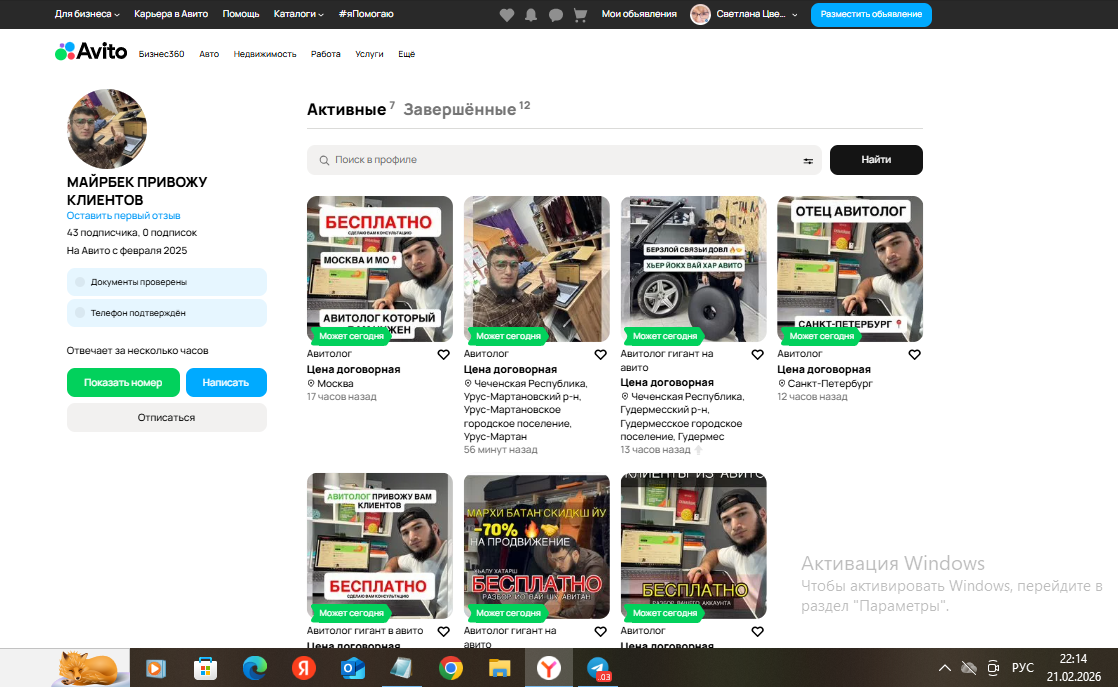Click user avatar next to Светлана
Viewport: 1118px width, 687px height.
(700, 14)
